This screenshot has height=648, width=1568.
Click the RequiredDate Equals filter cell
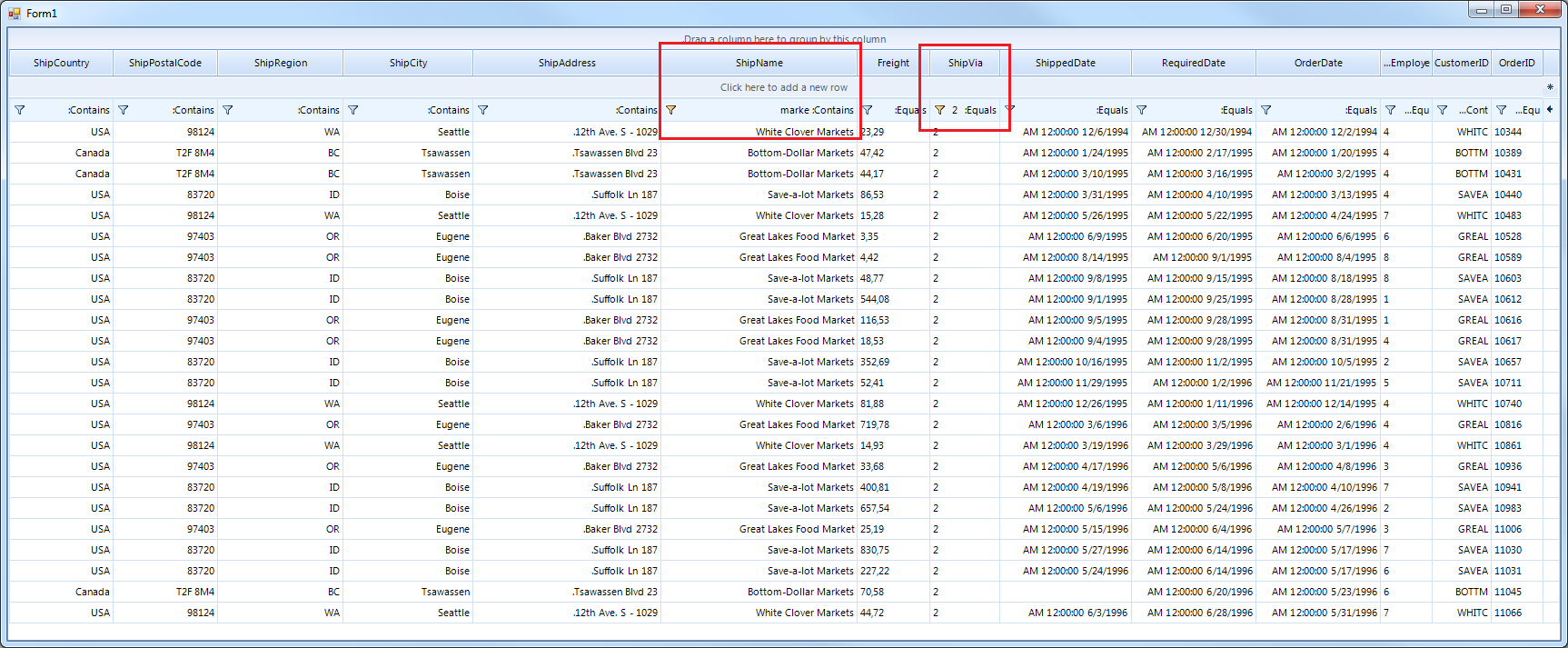pos(1194,110)
